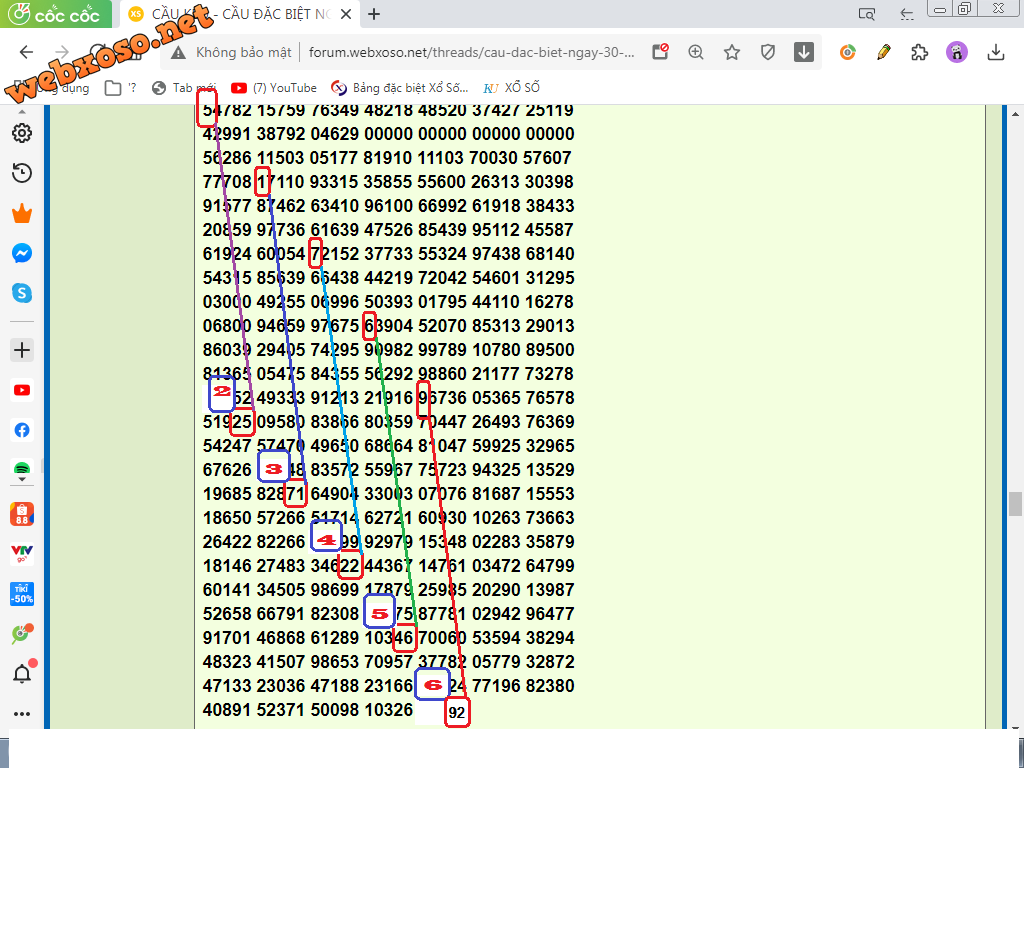Open Skype from the left sidebar
The width and height of the screenshot is (1036, 952).
pyautogui.click(x=22, y=294)
